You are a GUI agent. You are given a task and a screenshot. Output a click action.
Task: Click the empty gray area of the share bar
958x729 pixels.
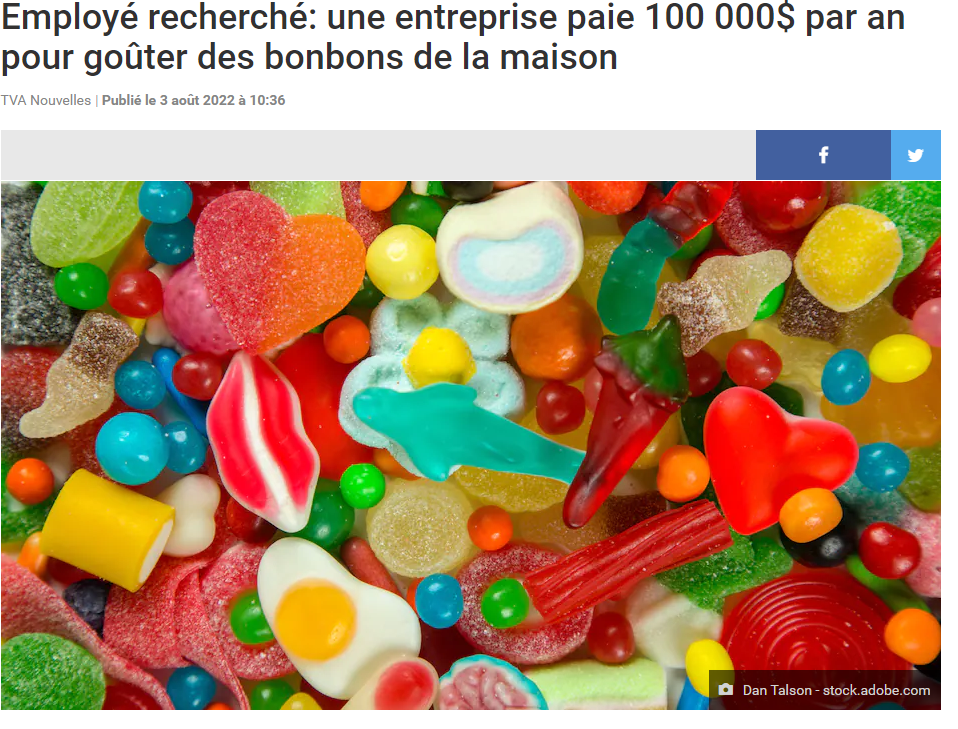click(378, 155)
